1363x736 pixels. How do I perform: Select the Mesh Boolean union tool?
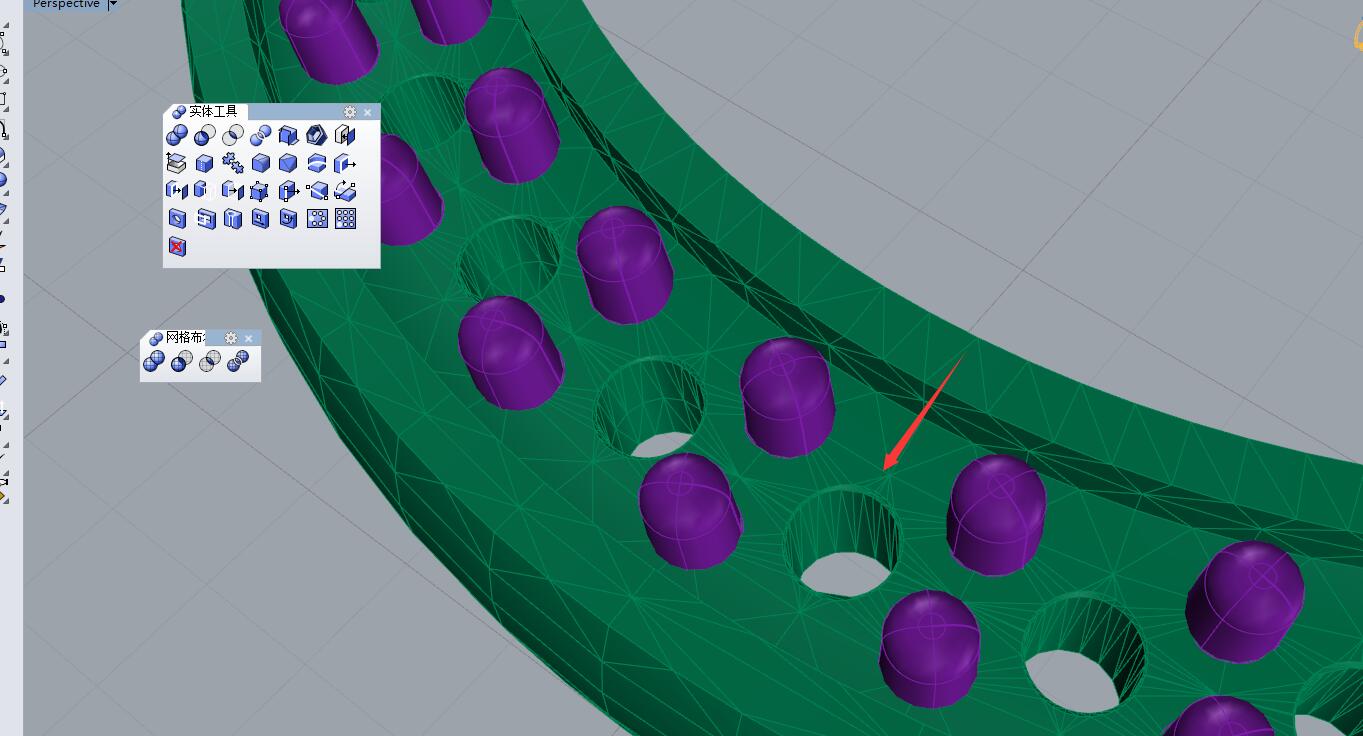[x=153, y=362]
